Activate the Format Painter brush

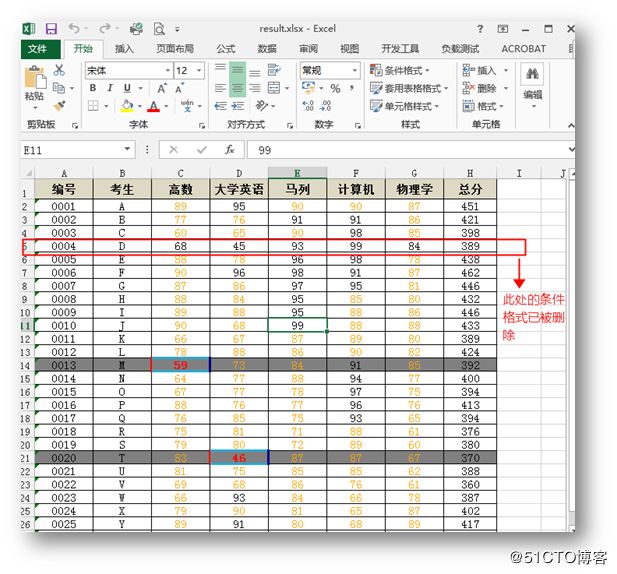coord(60,105)
